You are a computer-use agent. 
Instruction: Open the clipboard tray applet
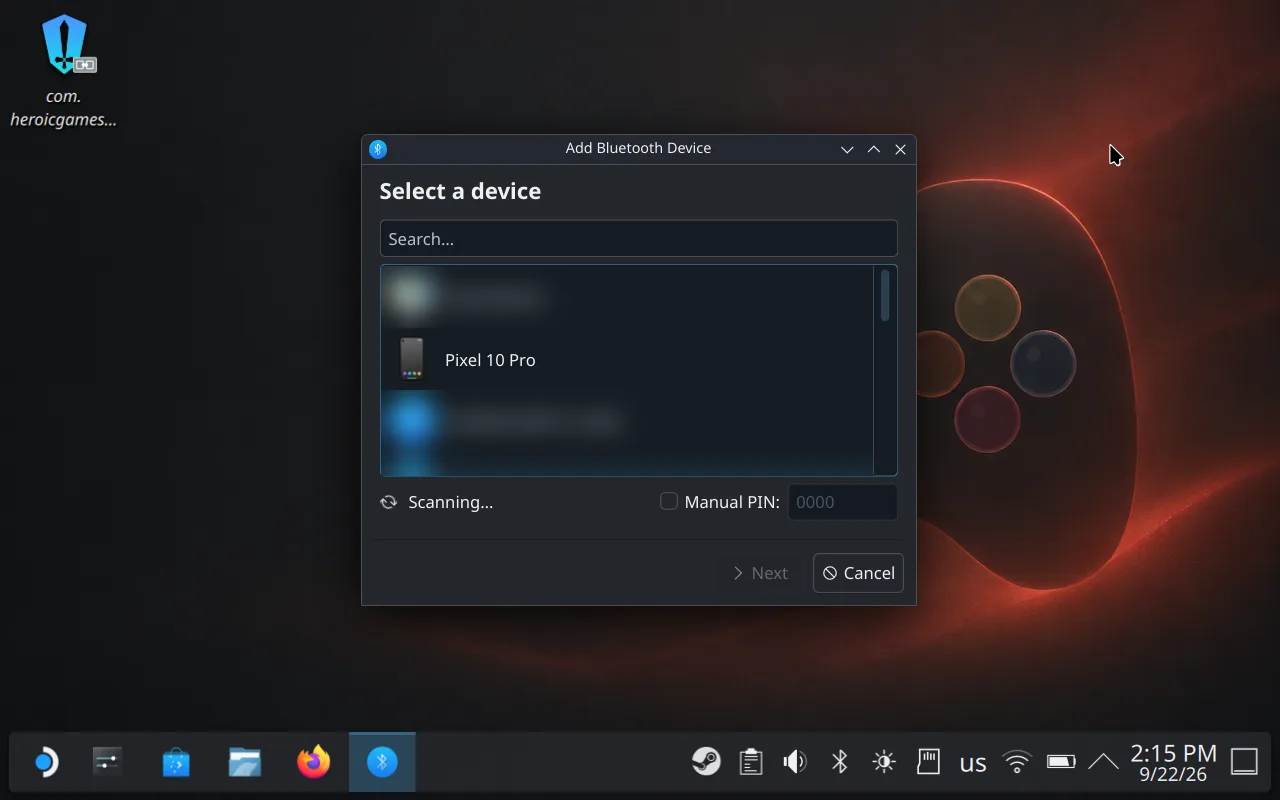pyautogui.click(x=751, y=762)
